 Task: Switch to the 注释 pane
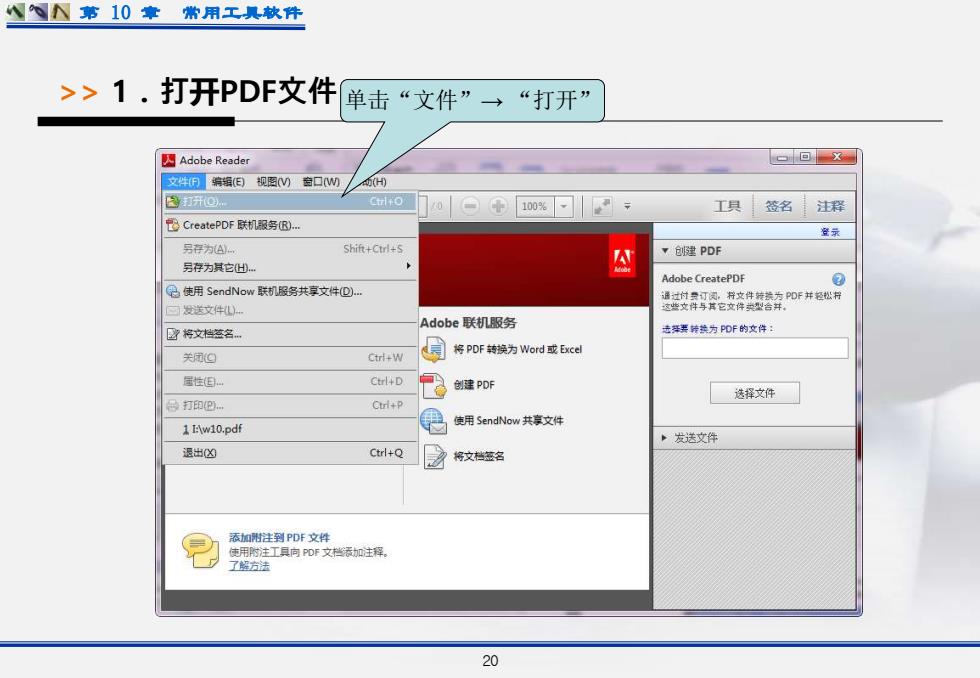[830, 206]
